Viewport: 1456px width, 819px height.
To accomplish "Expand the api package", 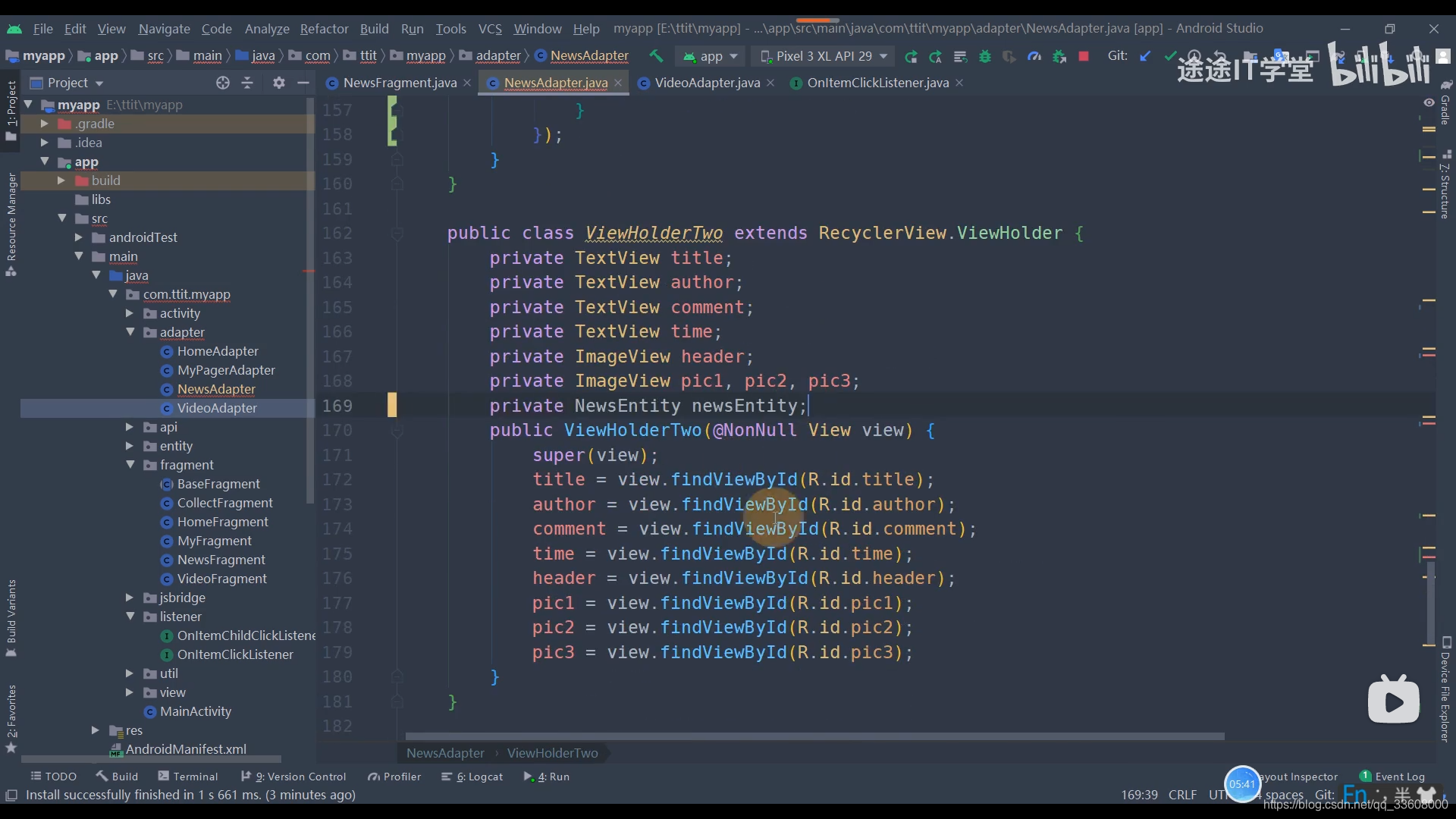I will coord(130,427).
